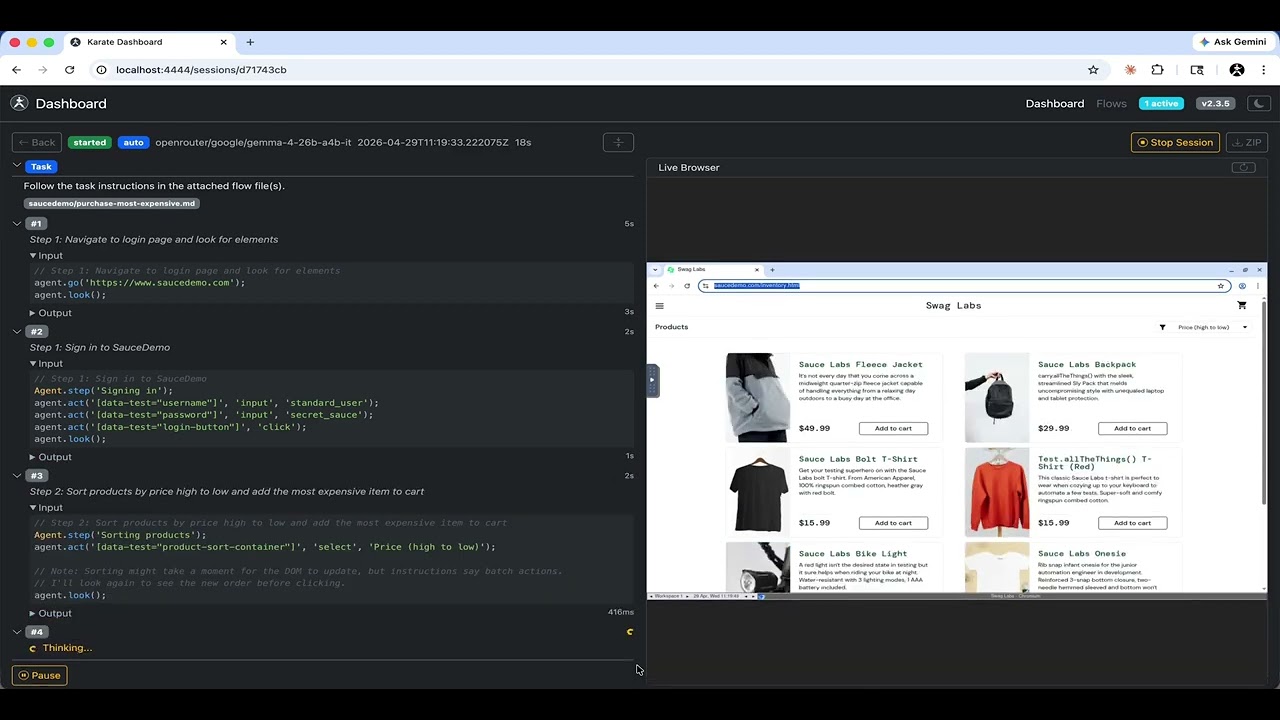
Task: Collapse step #3 chevron
Action: (x=17, y=475)
